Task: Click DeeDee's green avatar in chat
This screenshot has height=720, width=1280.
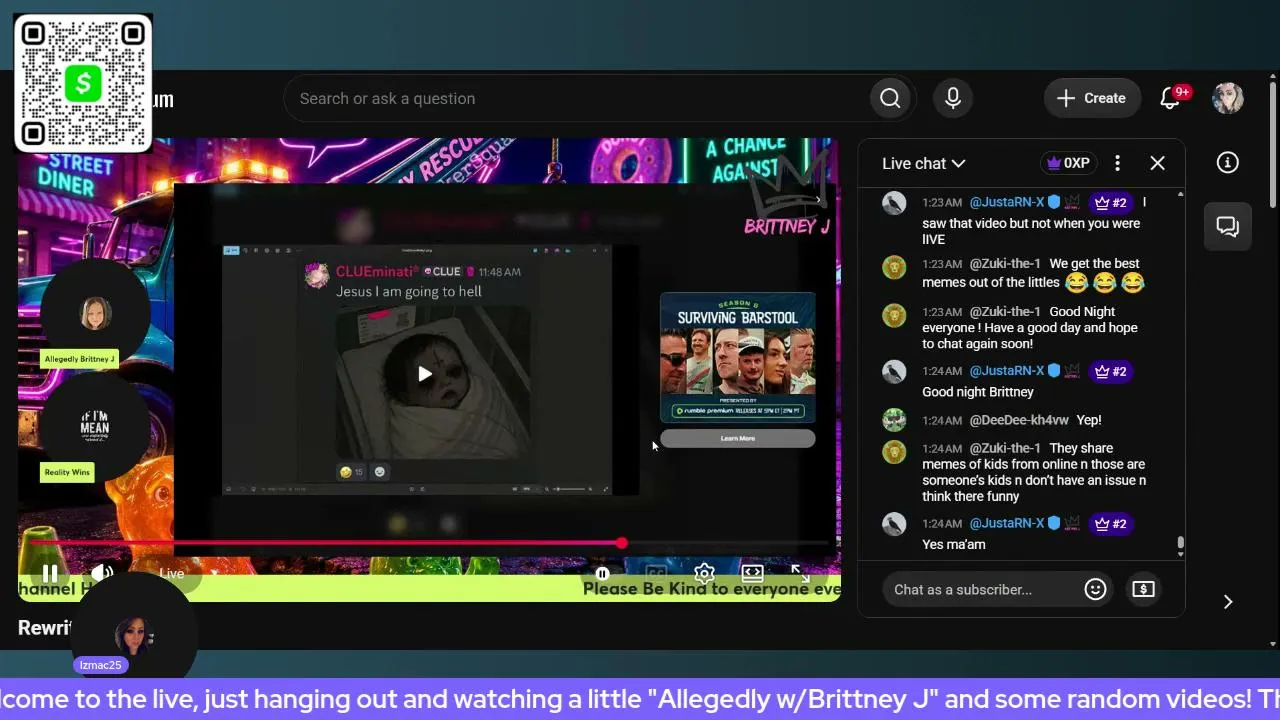Action: 894,420
